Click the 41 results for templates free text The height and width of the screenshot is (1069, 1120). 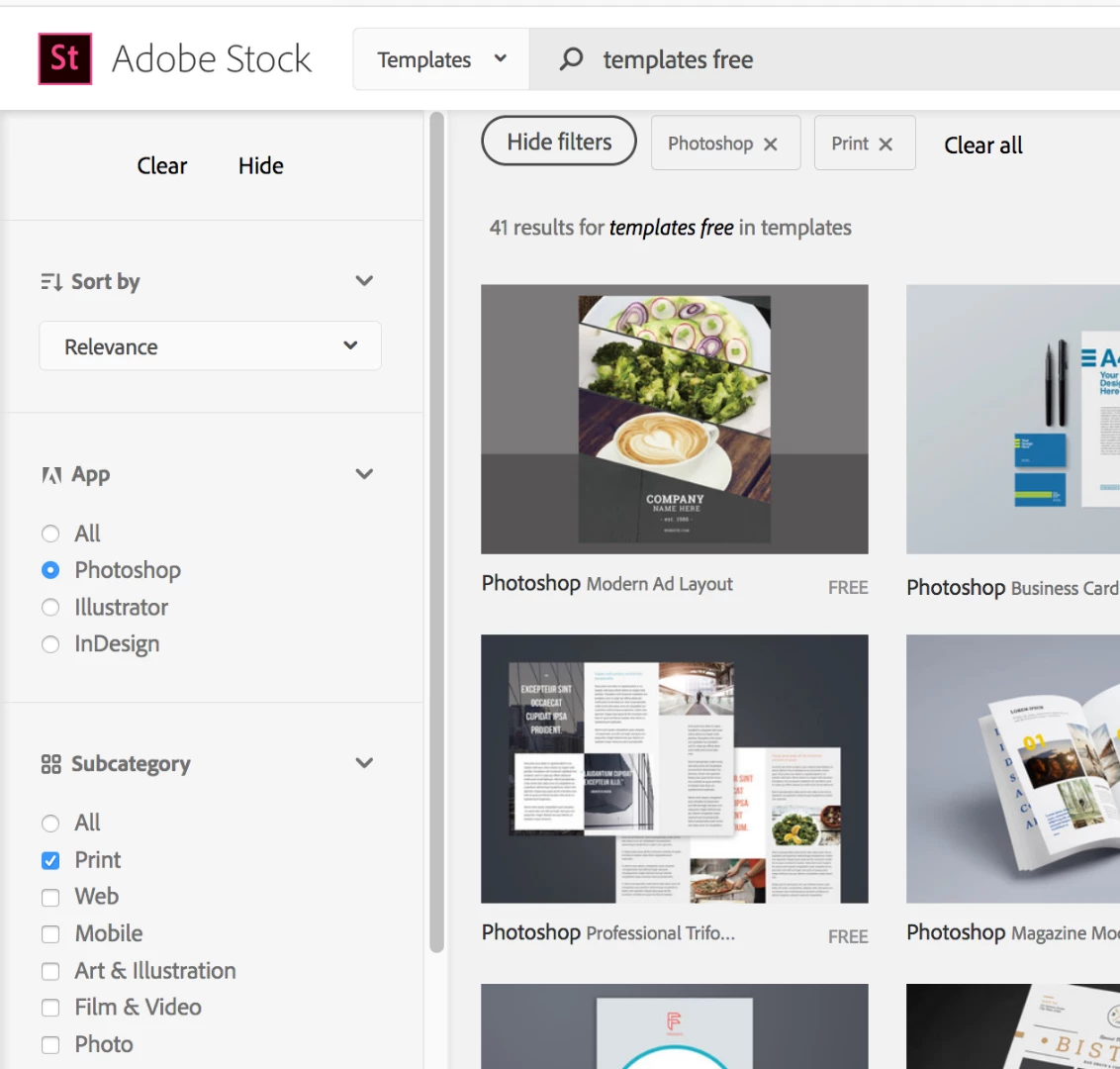click(670, 228)
